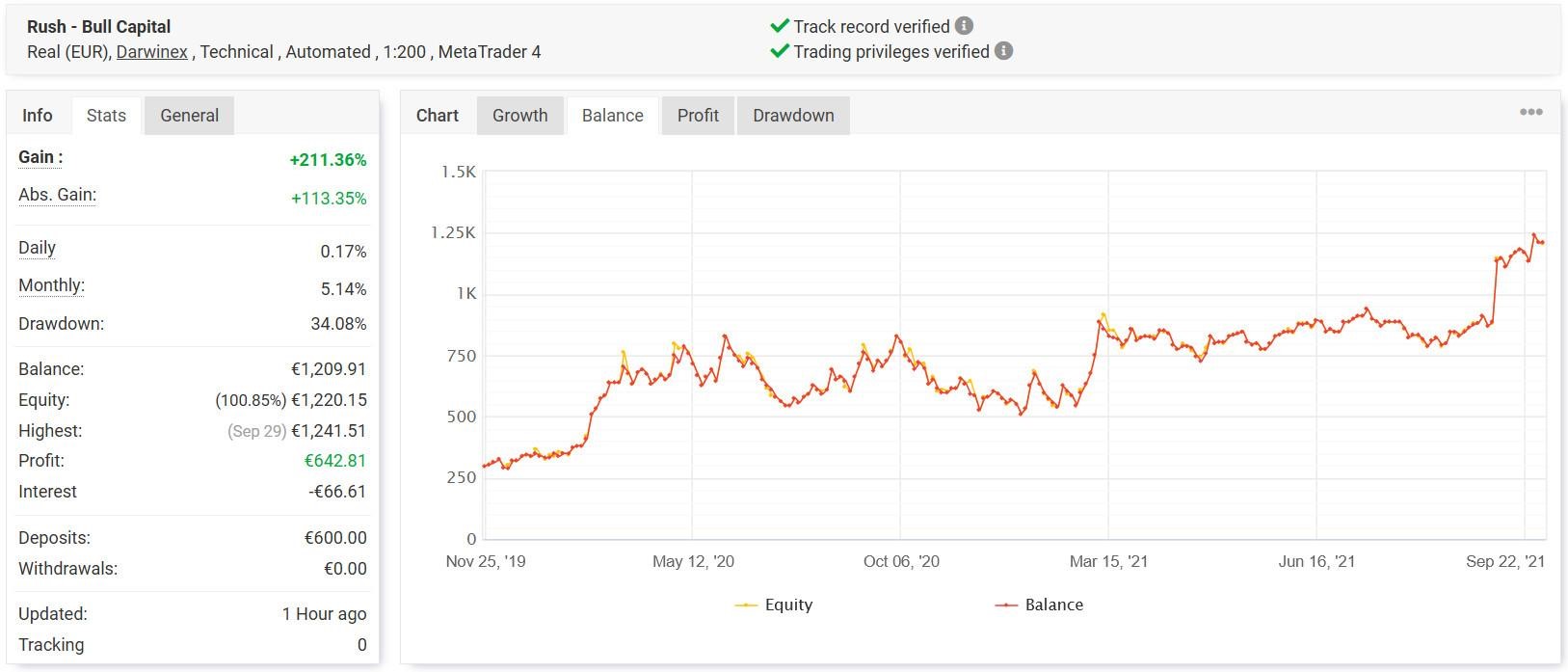Open the chart three-dots options menu
This screenshot has height=672, width=1568.
[1530, 113]
